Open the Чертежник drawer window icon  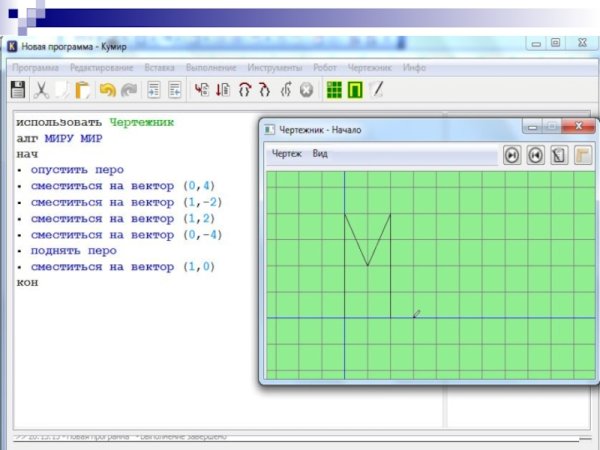tap(354, 90)
